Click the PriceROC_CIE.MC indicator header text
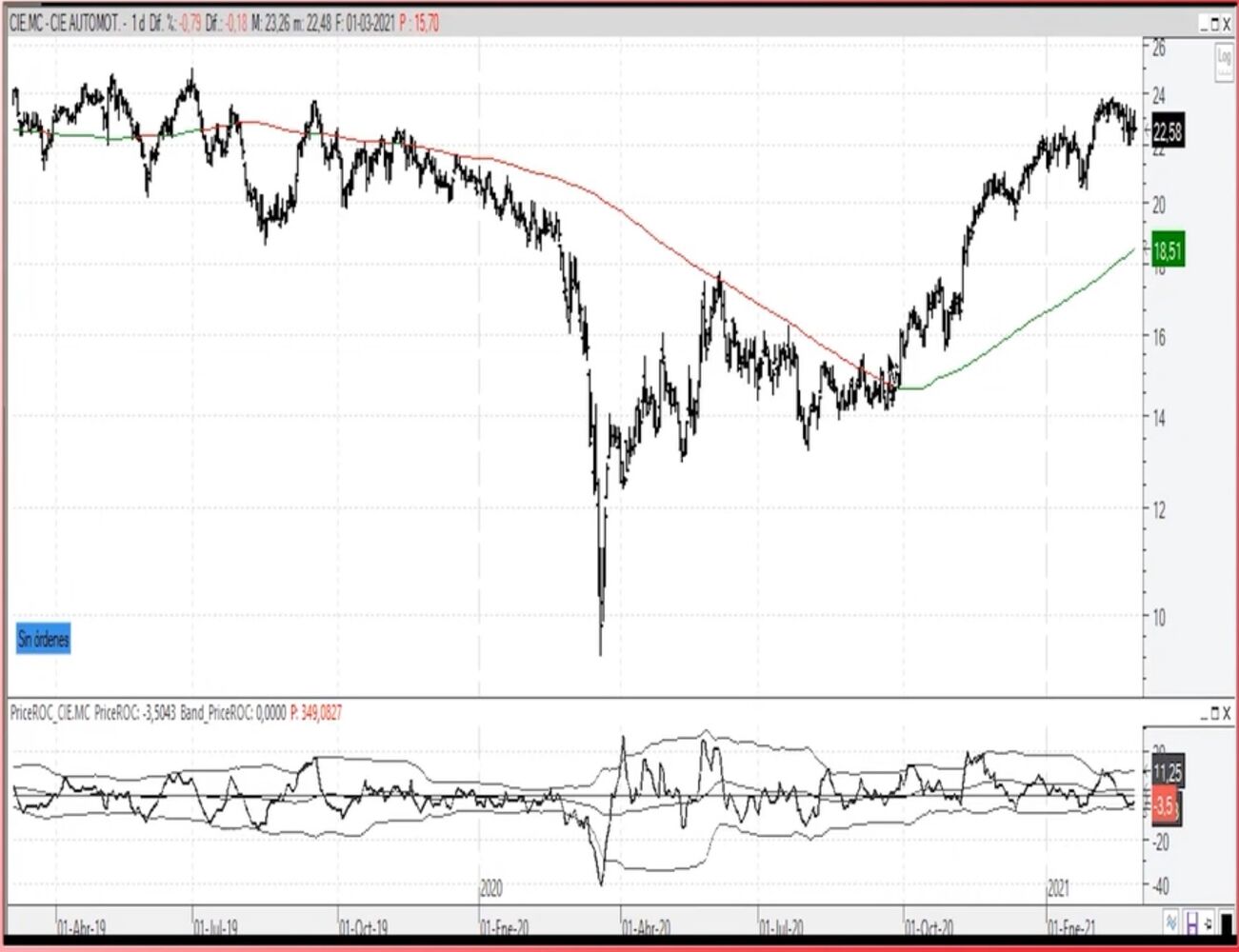1239x952 pixels. (x=50, y=713)
